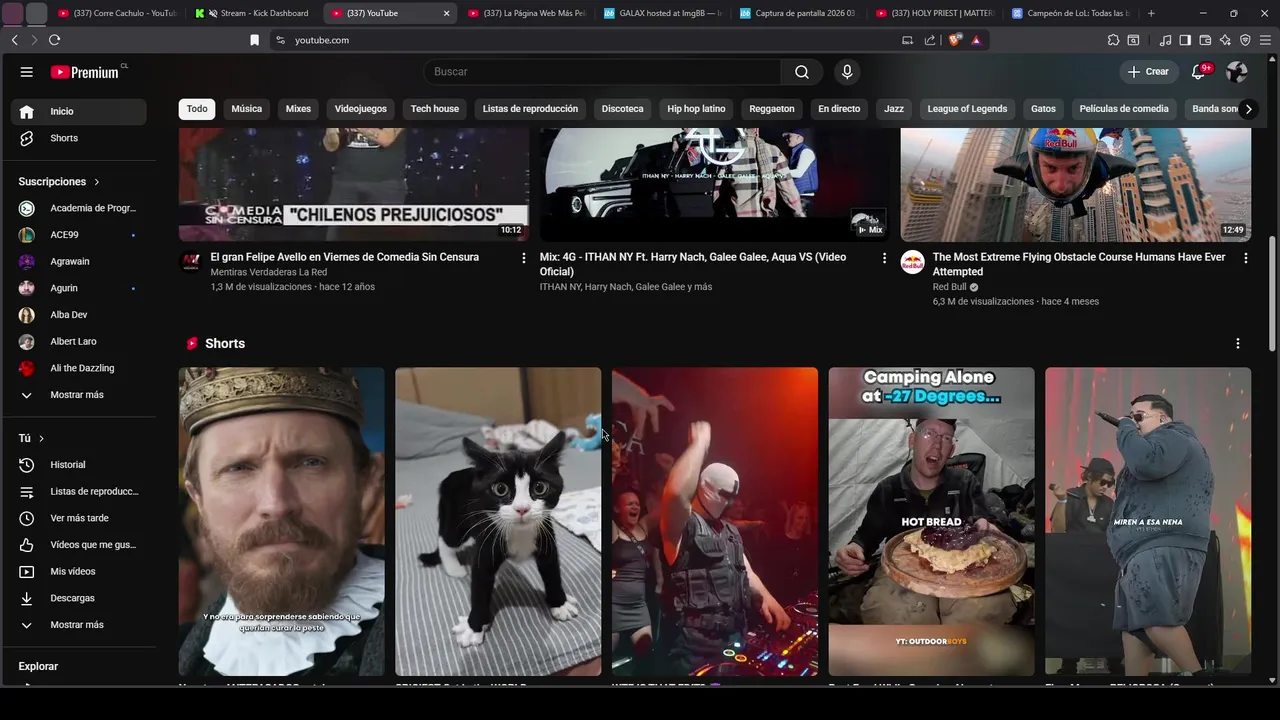Reload the page in browser toolbar
Viewport: 1280px width, 720px height.
(x=54, y=40)
